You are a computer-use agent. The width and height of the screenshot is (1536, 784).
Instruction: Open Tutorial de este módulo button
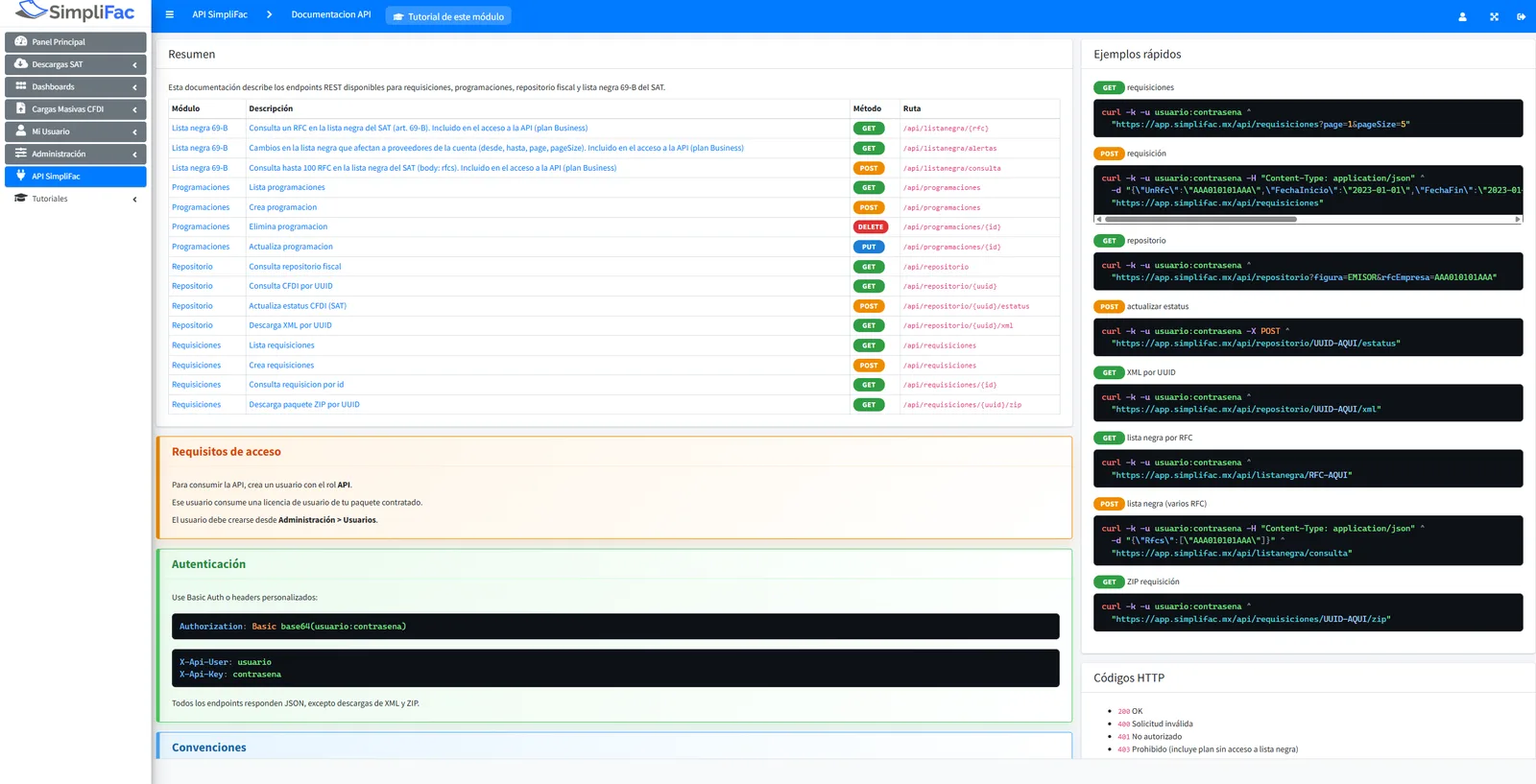click(x=448, y=16)
